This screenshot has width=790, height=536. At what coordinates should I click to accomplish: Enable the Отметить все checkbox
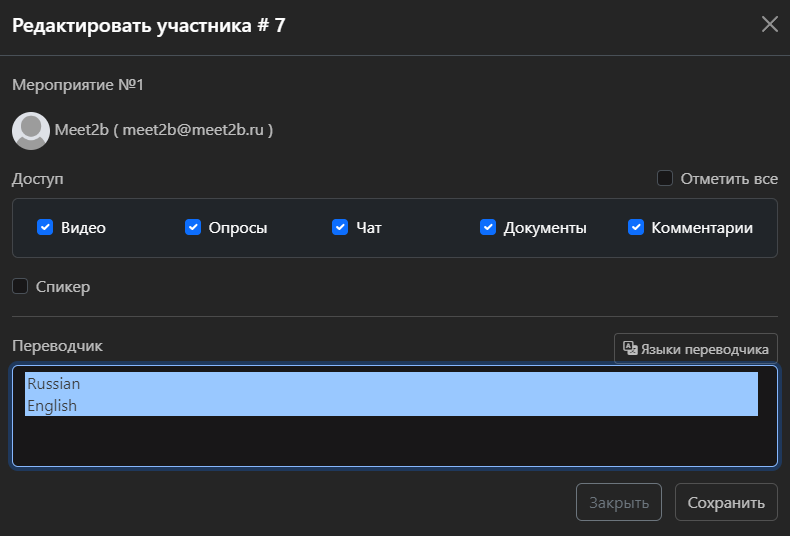665,179
